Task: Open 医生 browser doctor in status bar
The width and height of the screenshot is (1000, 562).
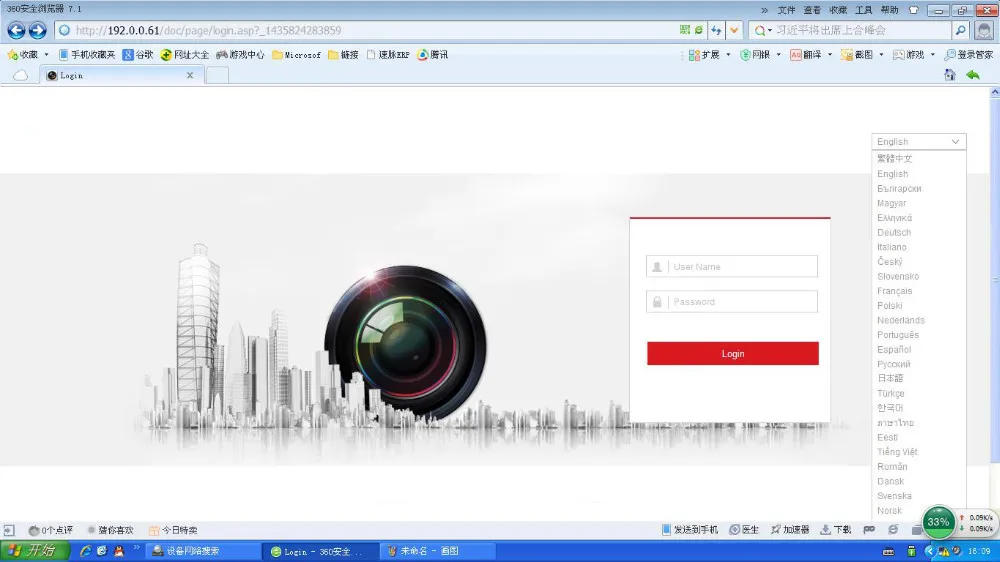Action: click(x=744, y=529)
